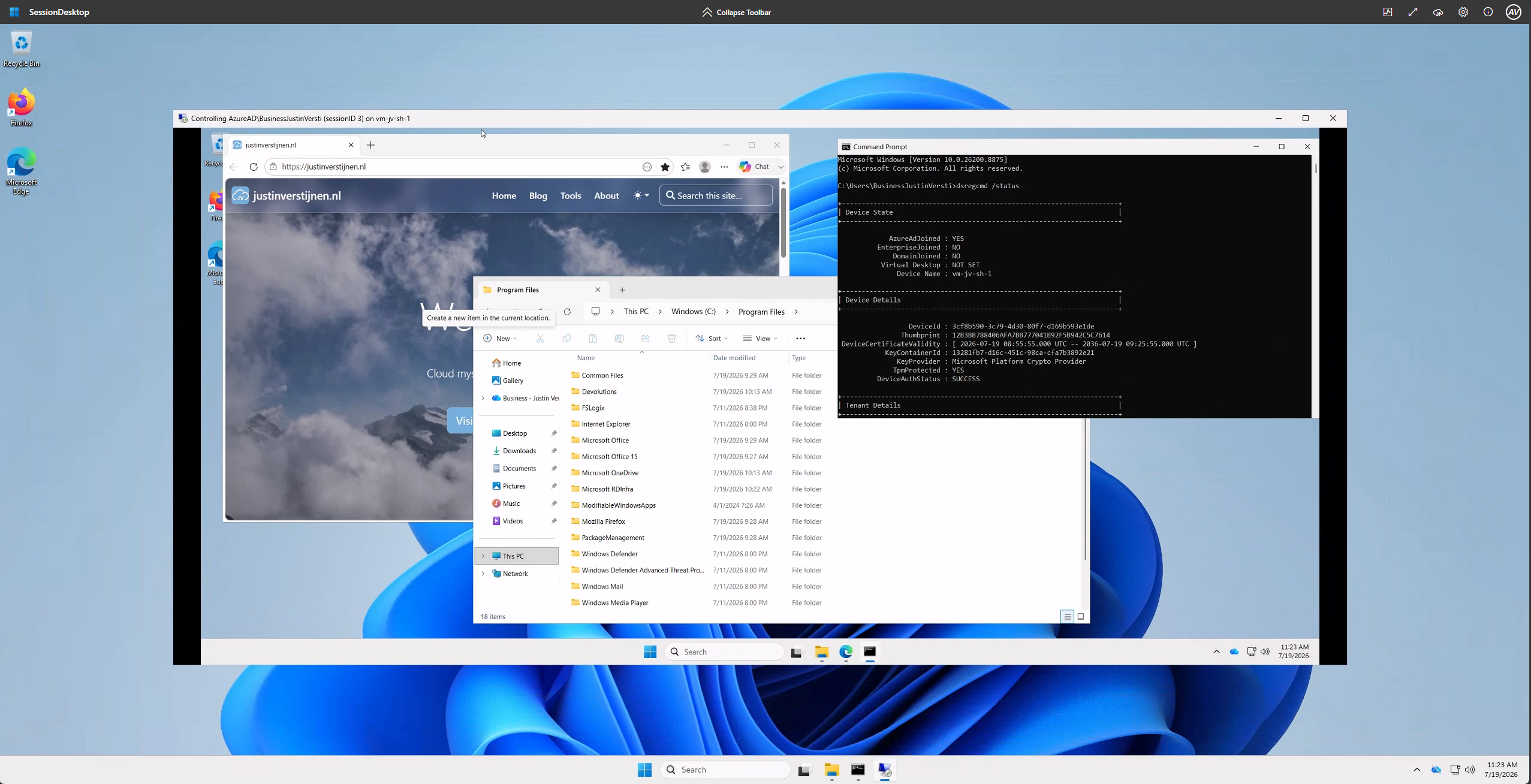Click the AV account avatar
The image size is (1531, 784).
1514,12
